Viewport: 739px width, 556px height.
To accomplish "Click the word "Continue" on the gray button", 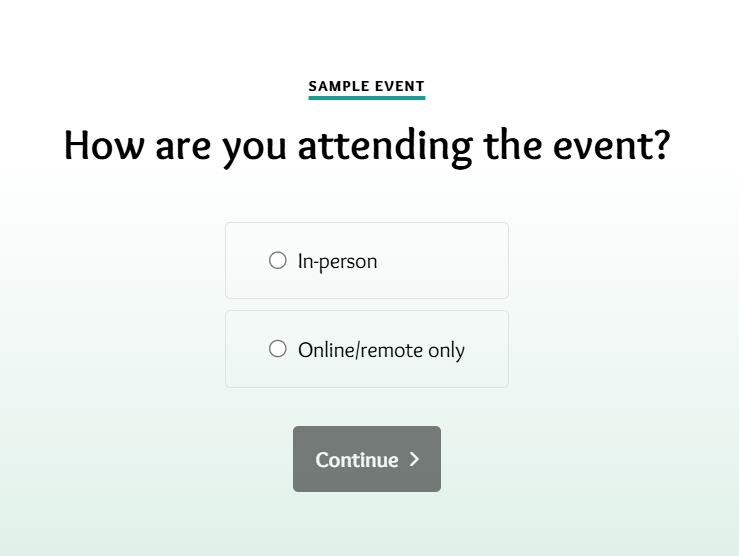I will [x=357, y=460].
